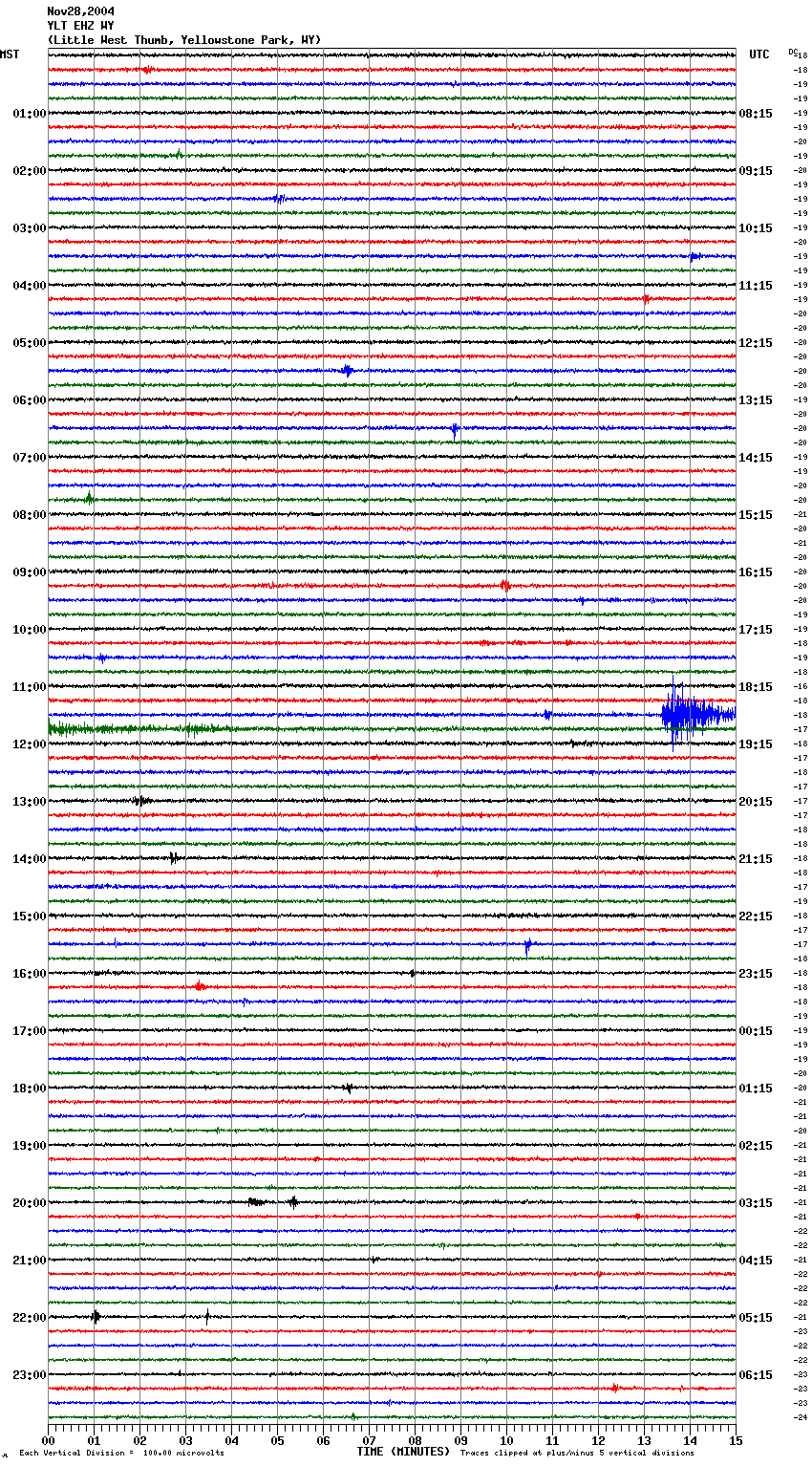The width and height of the screenshot is (812, 1466).
Task: Click the MST column header
Action: (10, 54)
